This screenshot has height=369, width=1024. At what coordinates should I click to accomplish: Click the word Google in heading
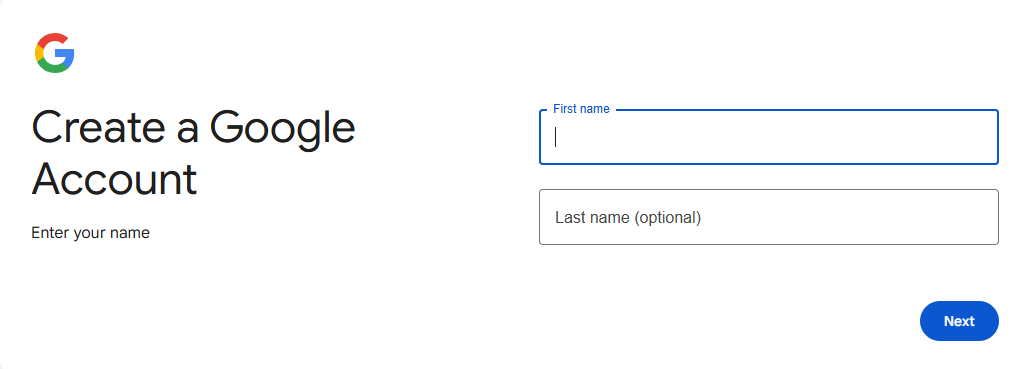click(282, 129)
